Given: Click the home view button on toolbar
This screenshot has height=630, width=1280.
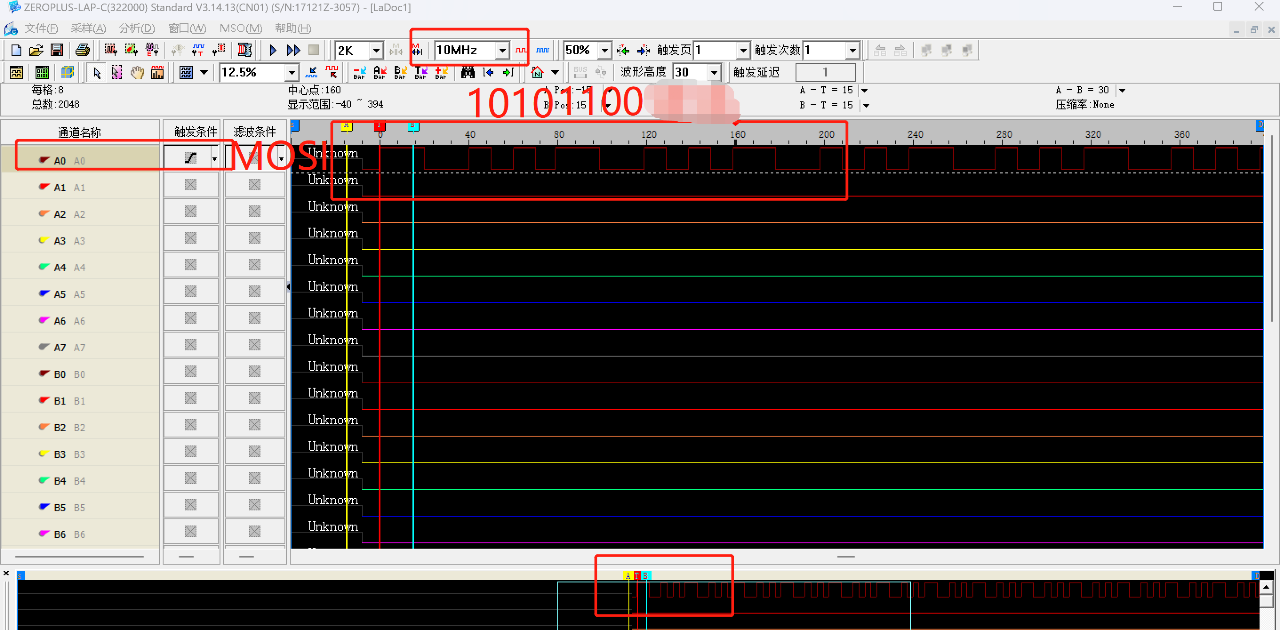Looking at the screenshot, I should point(537,72).
